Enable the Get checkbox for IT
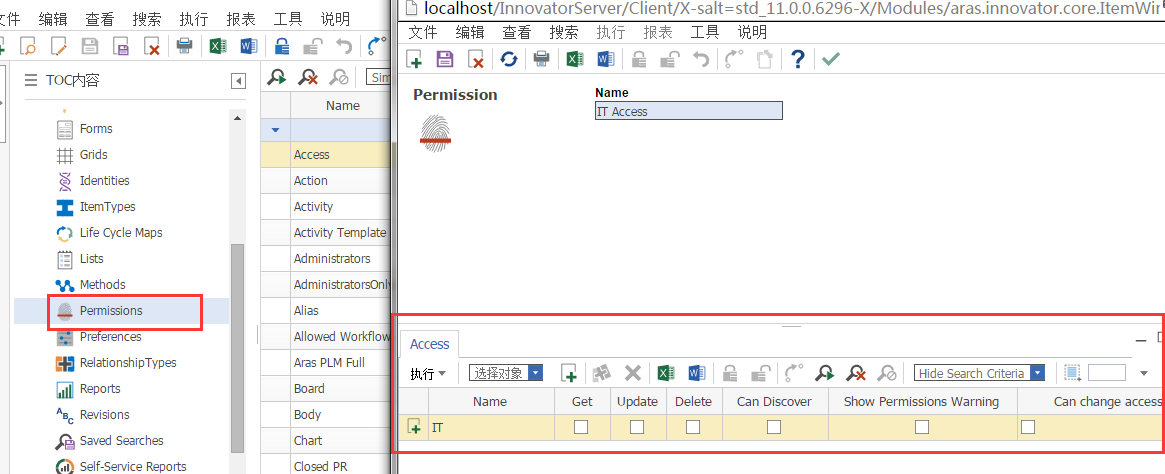Image resolution: width=1165 pixels, height=474 pixels. pyautogui.click(x=581, y=427)
